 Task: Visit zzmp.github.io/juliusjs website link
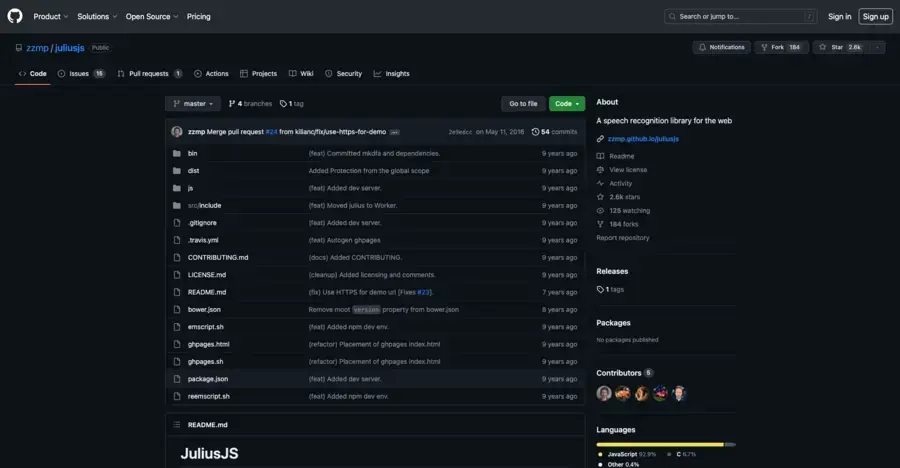[643, 138]
